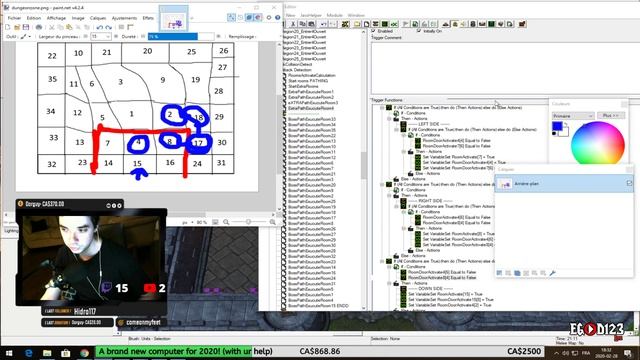Collapse first If/Then/Else node in tree

coord(382,108)
